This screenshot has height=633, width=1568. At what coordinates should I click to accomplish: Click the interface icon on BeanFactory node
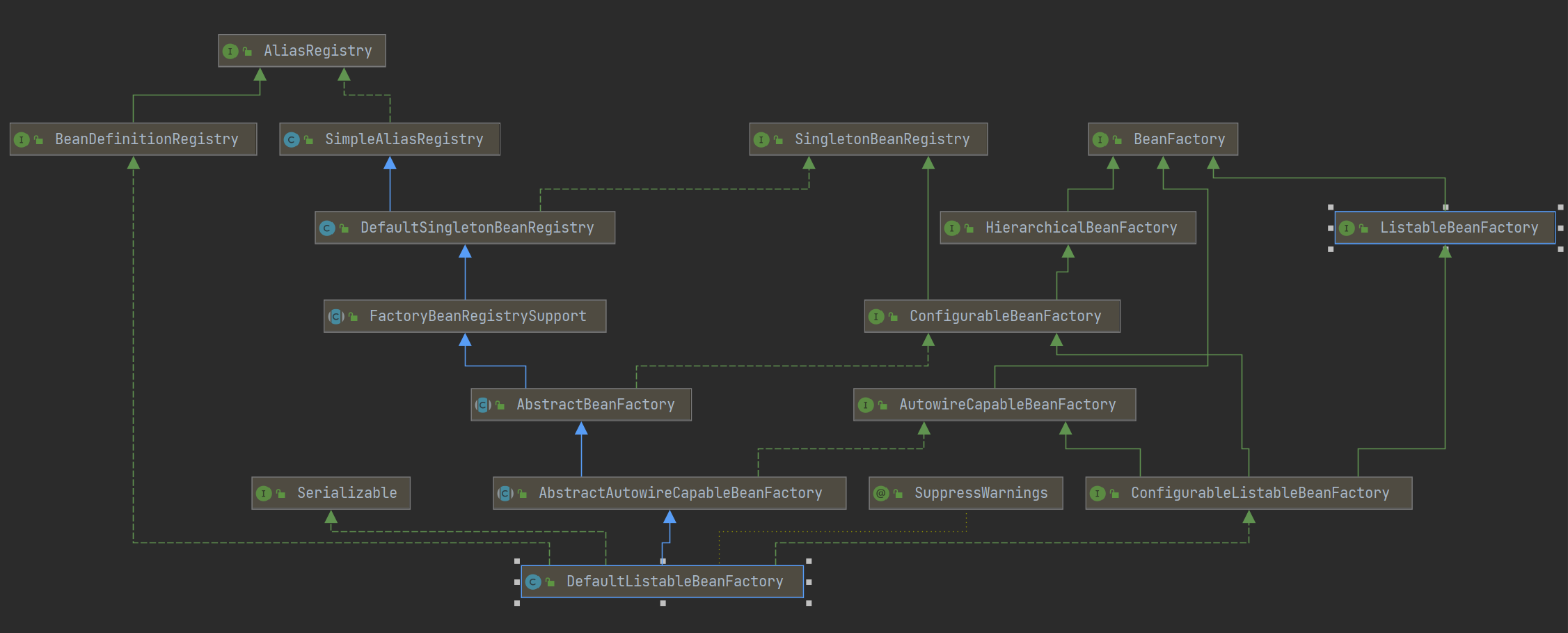(1100, 140)
